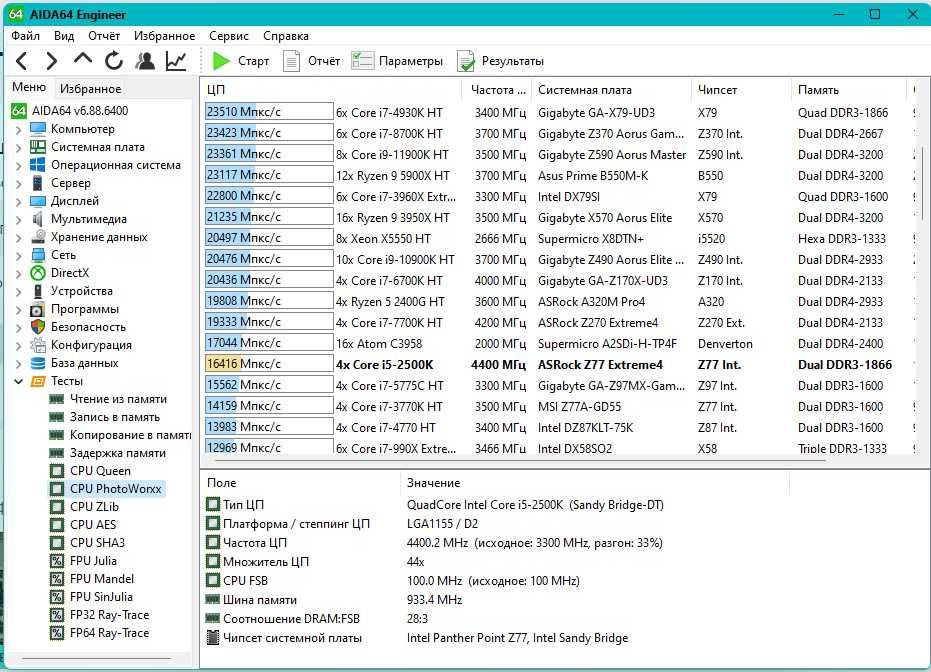Viewport: 931px width, 672px height.
Task: Expand the Хранение данных tree node
Action: [18, 237]
